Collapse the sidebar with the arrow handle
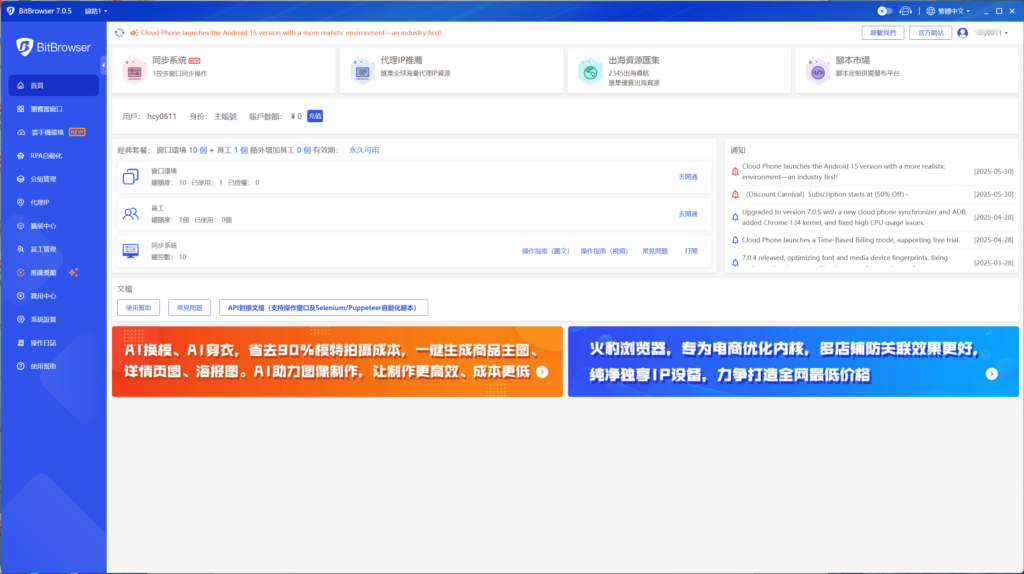1024x574 pixels. click(x=103, y=65)
